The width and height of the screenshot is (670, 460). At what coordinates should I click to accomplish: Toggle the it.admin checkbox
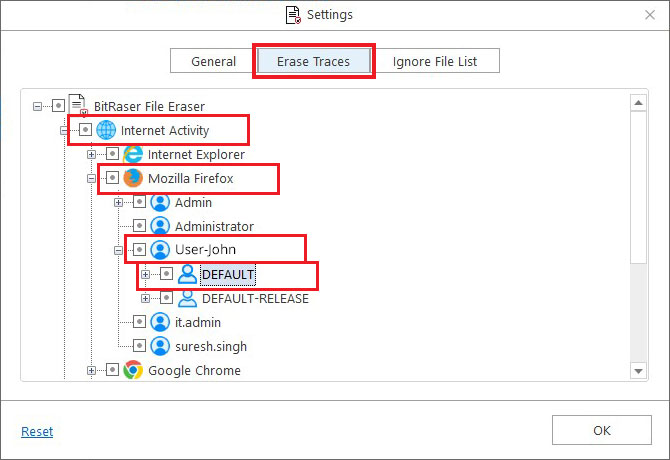tap(139, 322)
